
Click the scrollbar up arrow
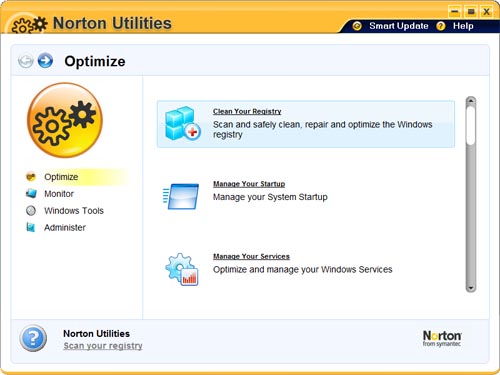point(471,101)
